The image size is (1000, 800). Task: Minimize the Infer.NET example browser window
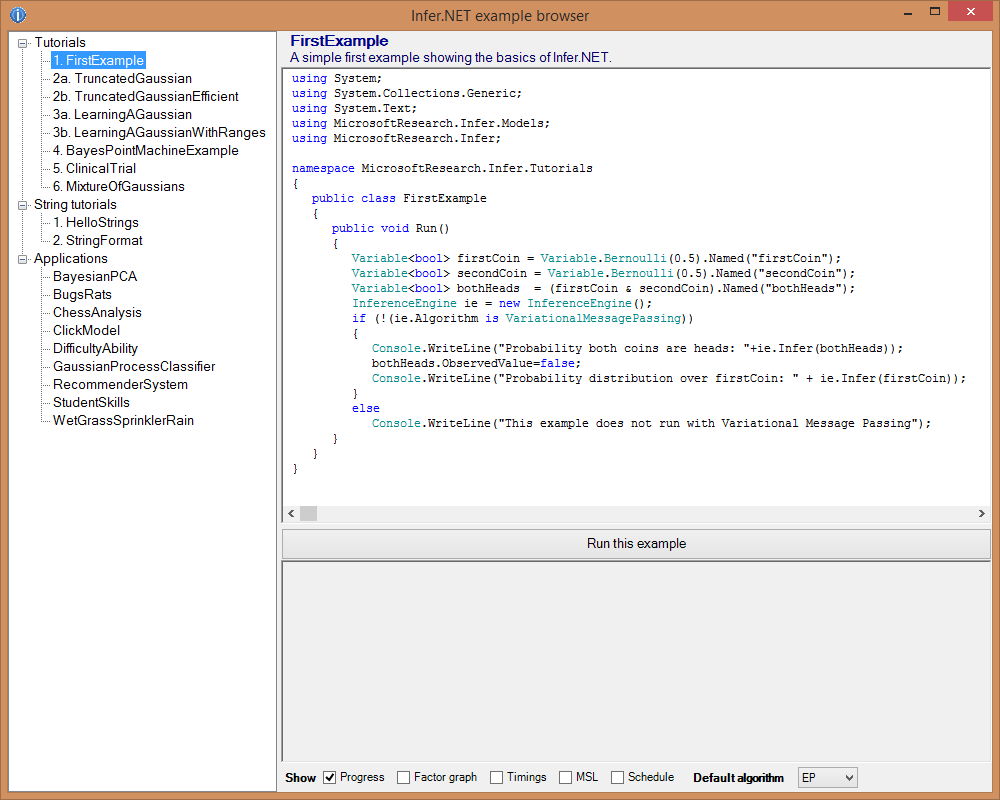[x=908, y=13]
